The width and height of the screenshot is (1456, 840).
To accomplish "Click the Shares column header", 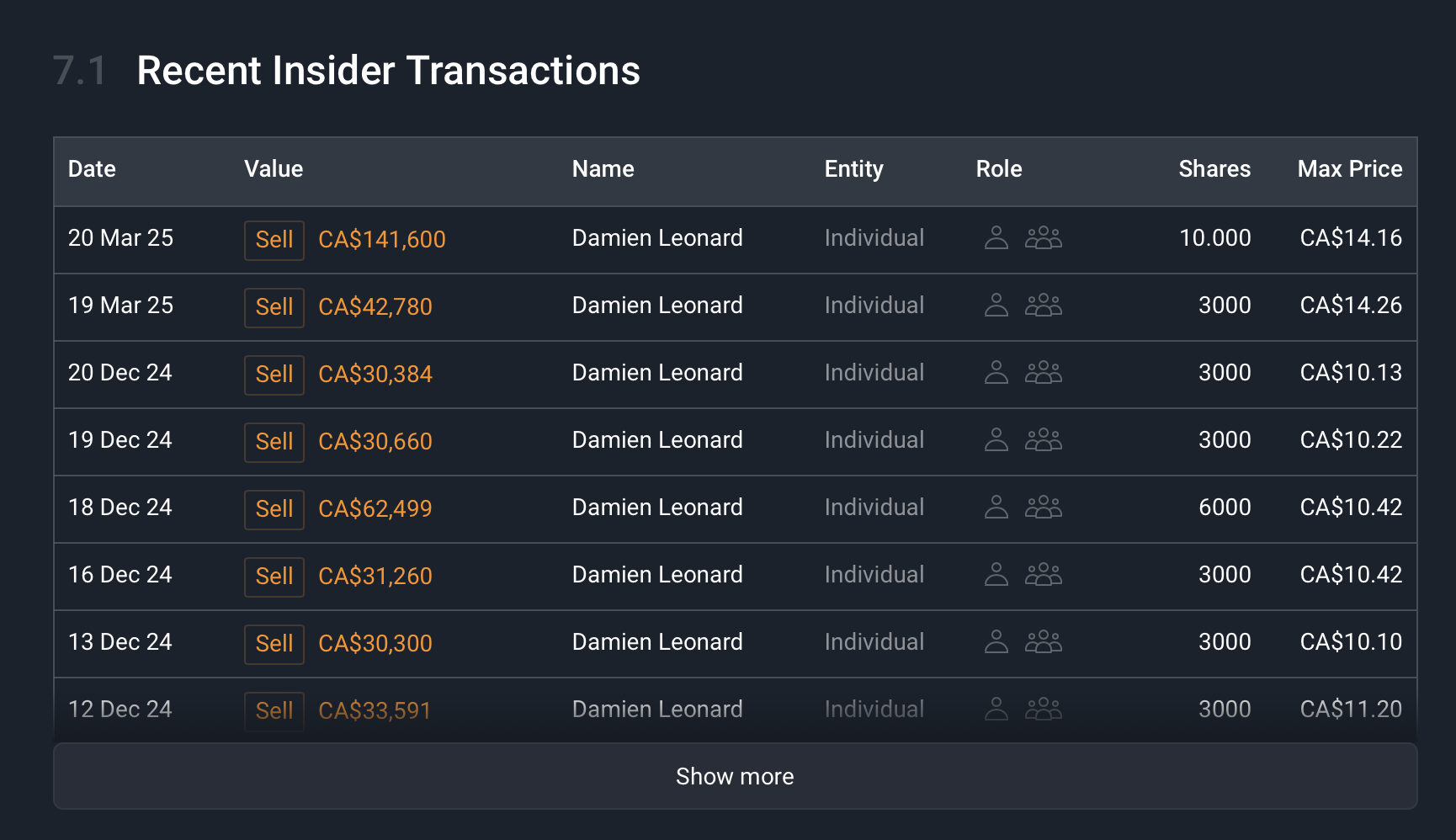I will [1214, 169].
